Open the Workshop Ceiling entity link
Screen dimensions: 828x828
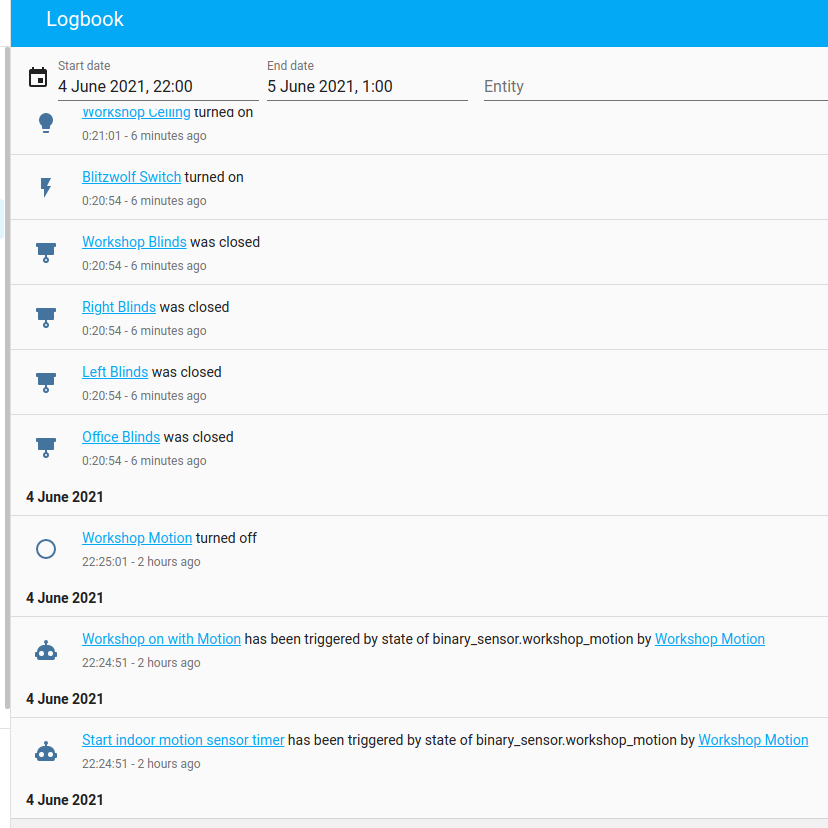[135, 112]
